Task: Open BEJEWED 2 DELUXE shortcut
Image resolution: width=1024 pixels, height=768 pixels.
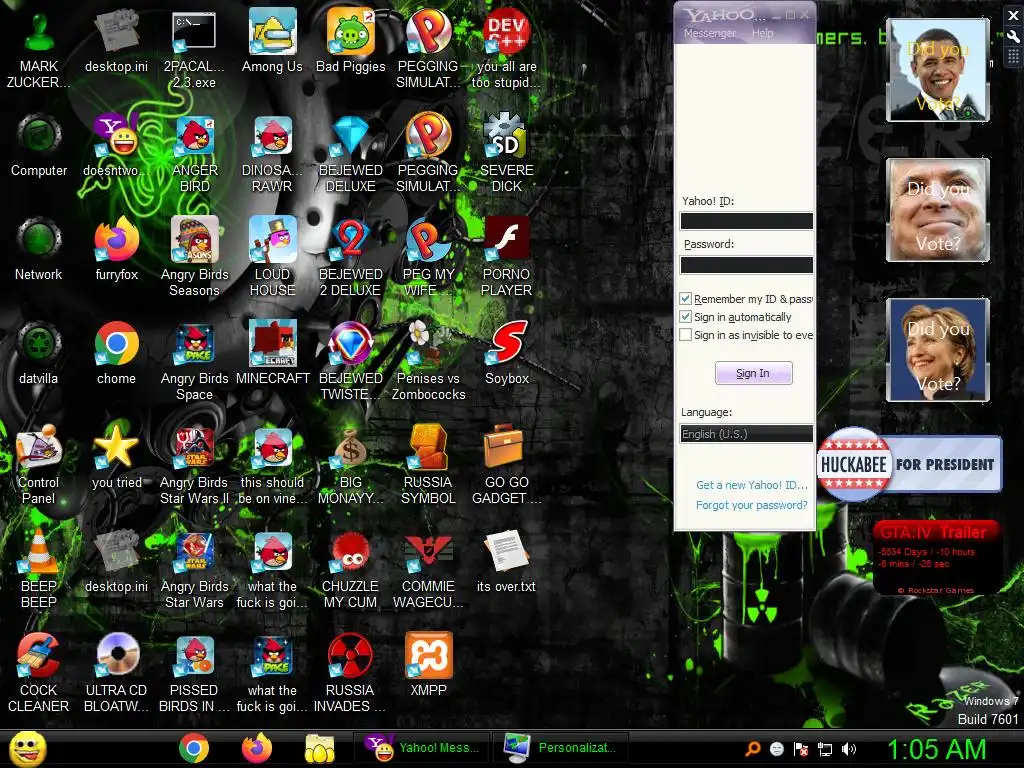Action: click(351, 257)
